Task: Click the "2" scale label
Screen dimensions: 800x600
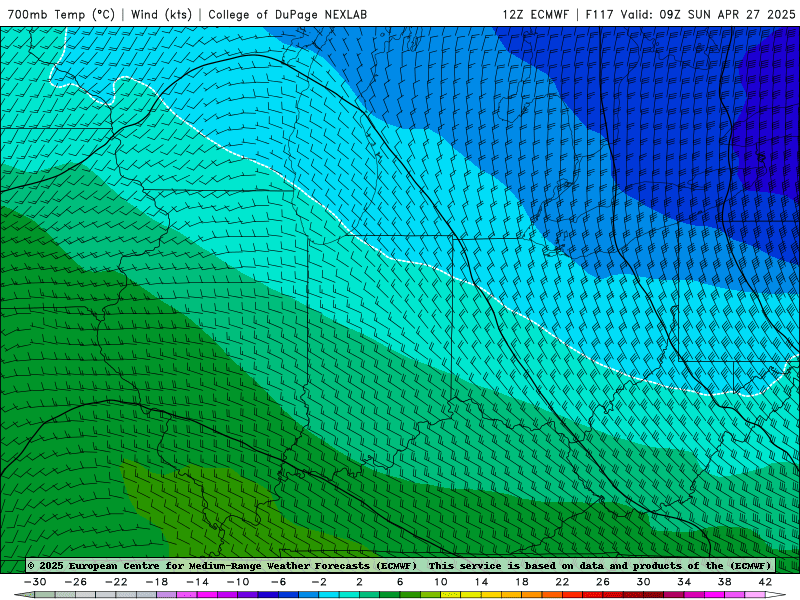Action: [x=359, y=582]
